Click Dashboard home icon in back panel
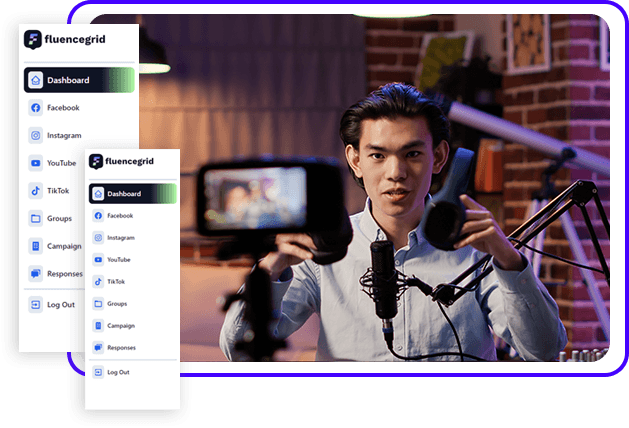This screenshot has width=629, height=428. point(36,80)
